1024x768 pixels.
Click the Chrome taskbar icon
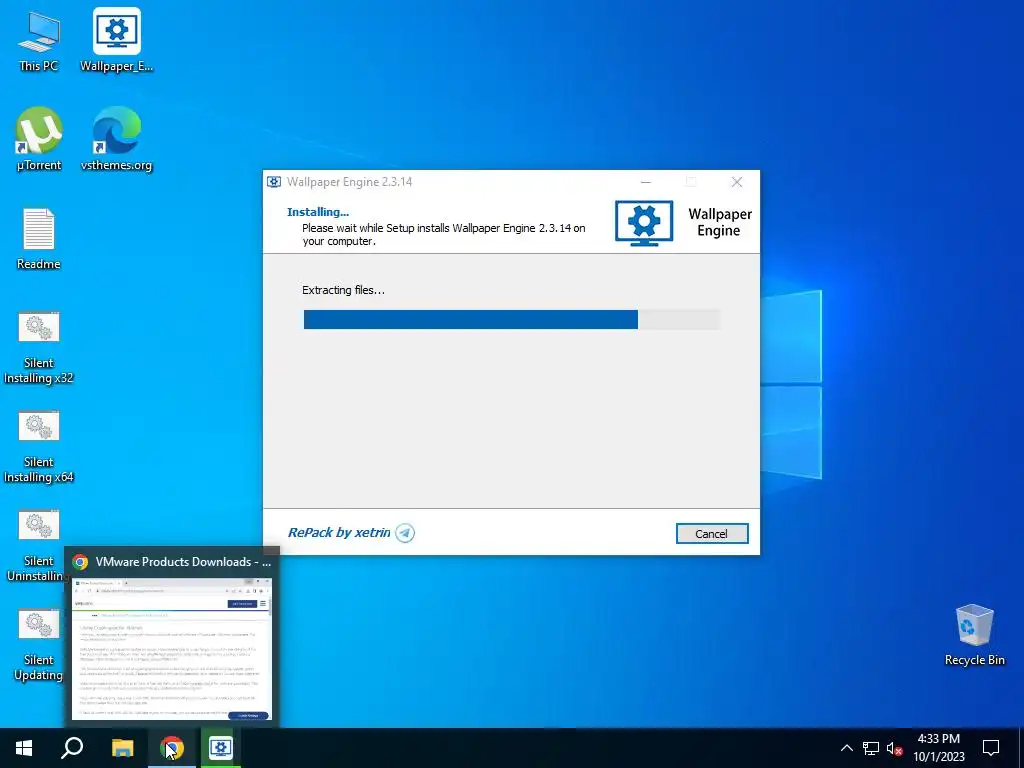172,748
